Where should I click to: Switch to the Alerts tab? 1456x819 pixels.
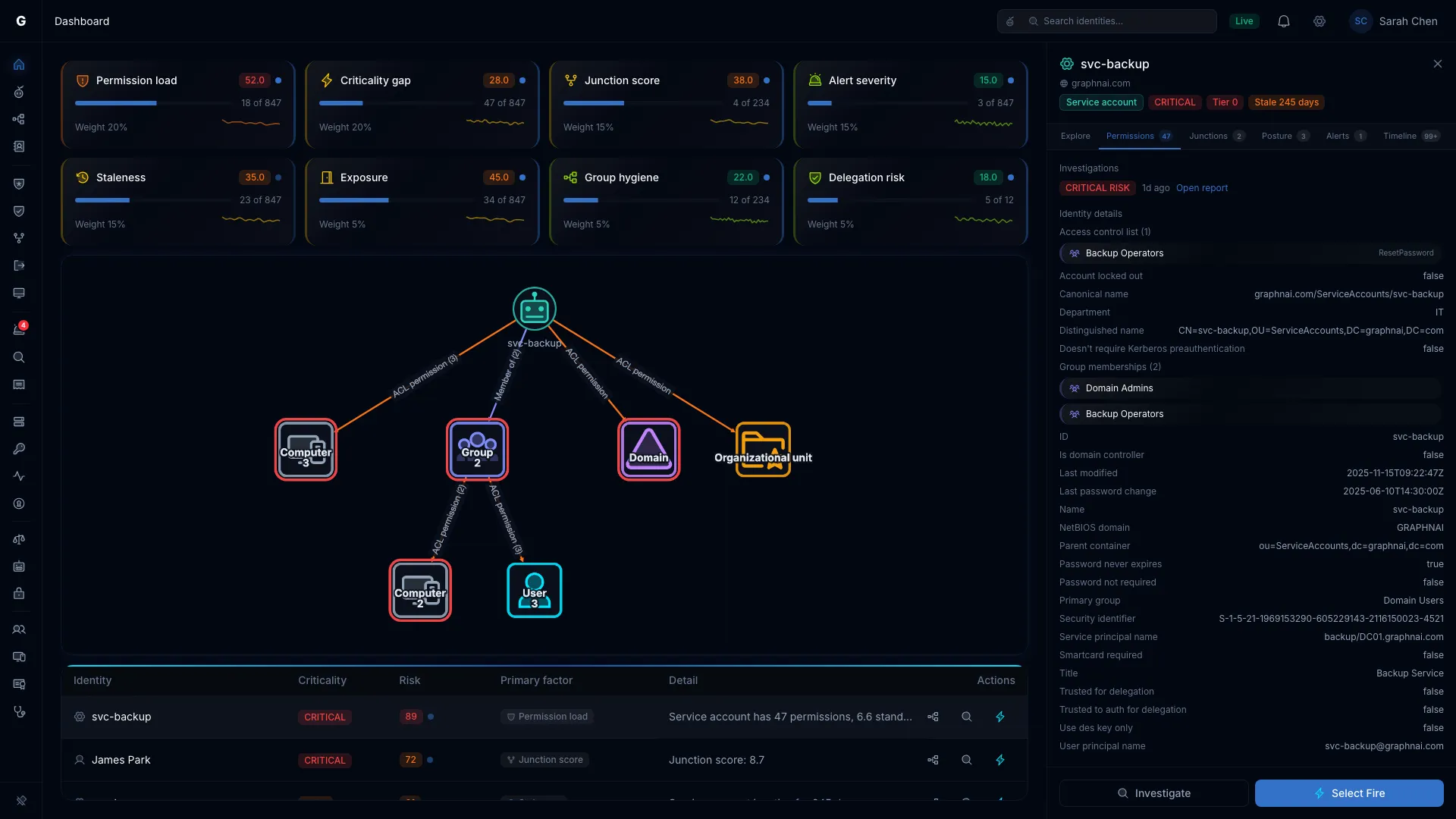tap(1346, 136)
